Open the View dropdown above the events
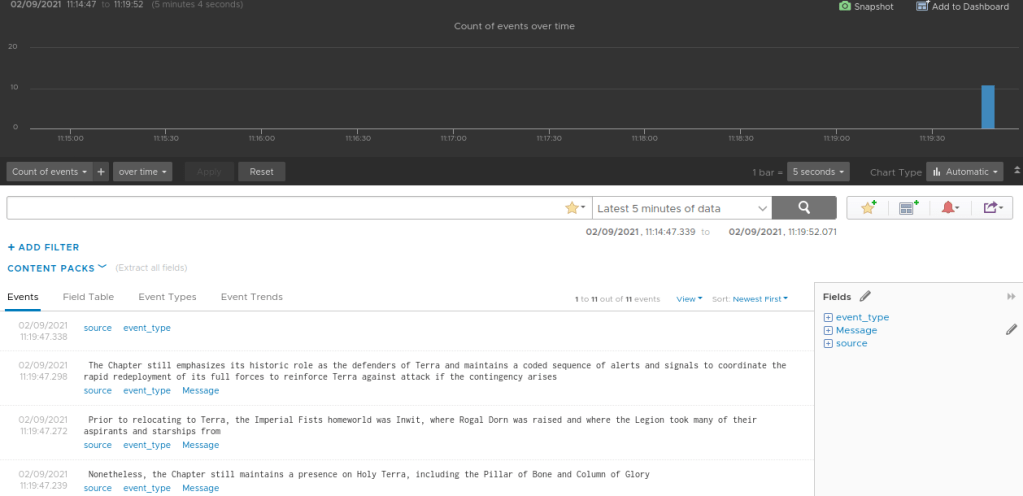Screen dimensions: 1023x496 (689, 299)
